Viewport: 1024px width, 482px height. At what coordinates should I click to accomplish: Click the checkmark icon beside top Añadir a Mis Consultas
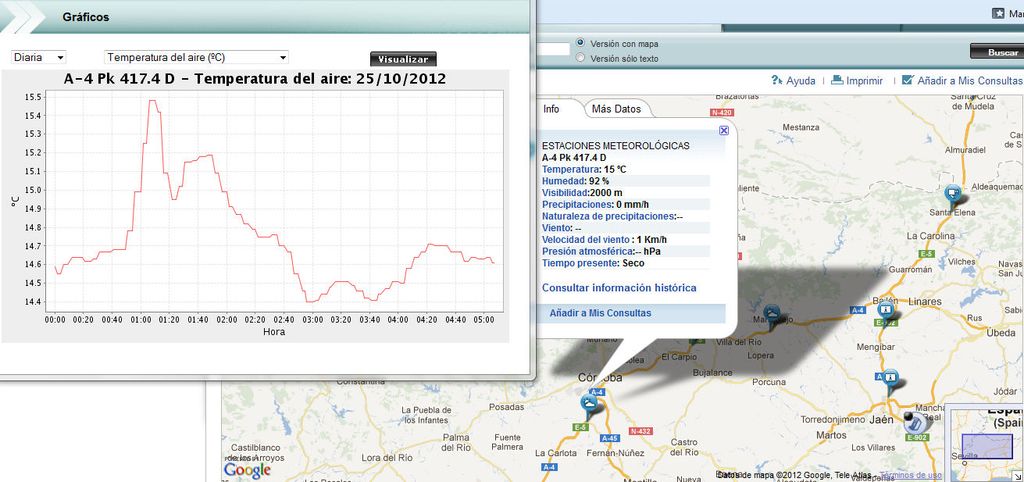(907, 80)
